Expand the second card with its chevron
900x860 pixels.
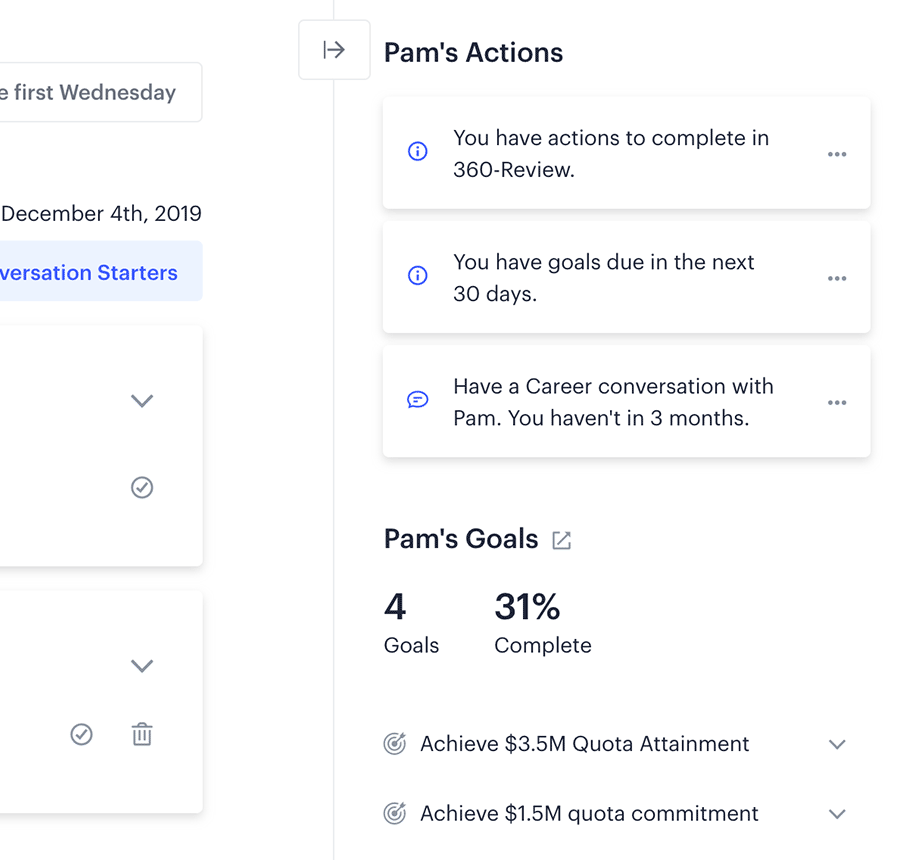coord(142,665)
